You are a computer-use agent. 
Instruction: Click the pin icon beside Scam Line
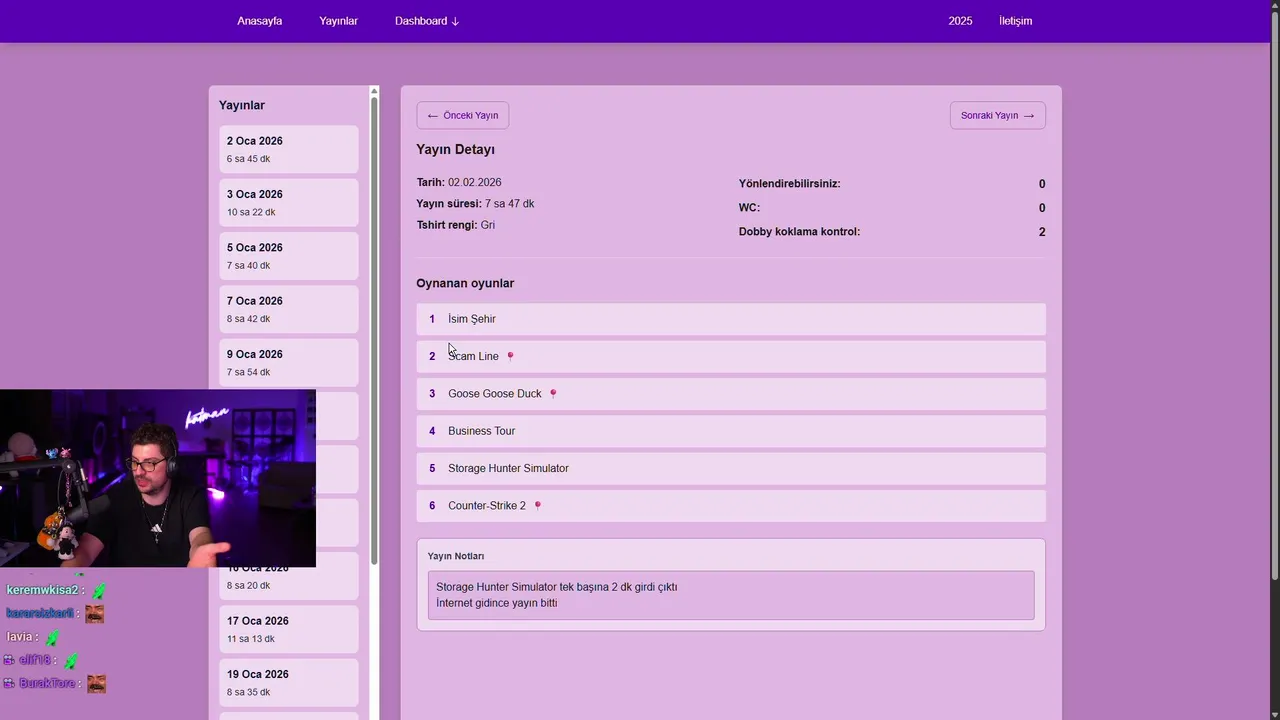510,356
